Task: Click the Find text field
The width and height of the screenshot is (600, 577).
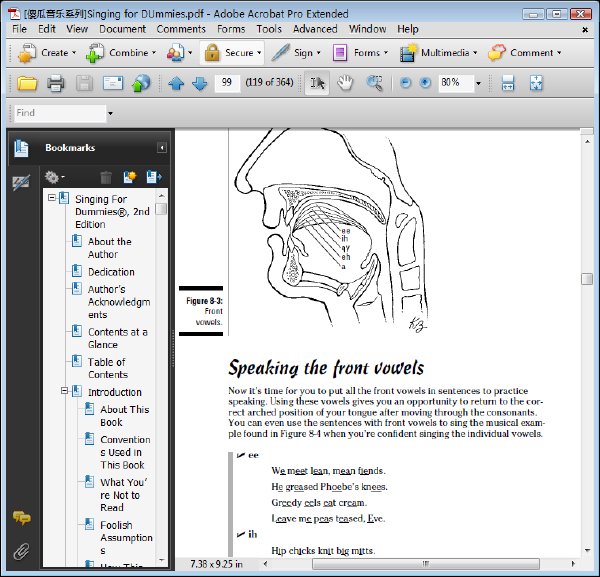Action: point(60,113)
